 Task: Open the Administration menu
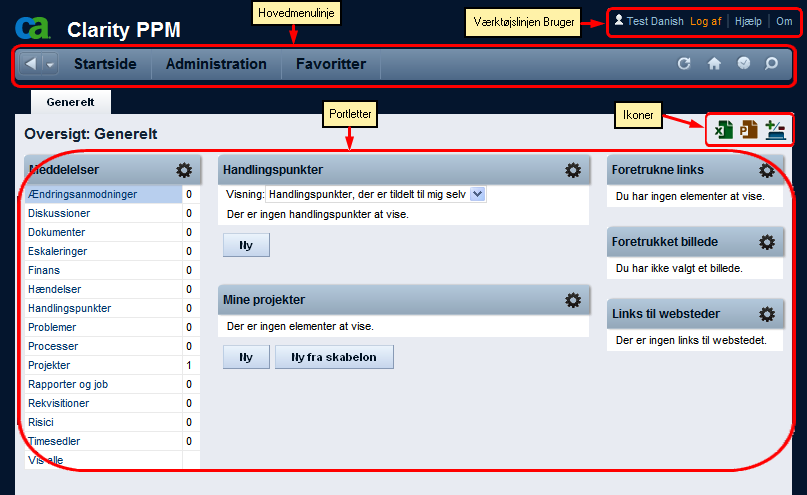click(x=216, y=64)
